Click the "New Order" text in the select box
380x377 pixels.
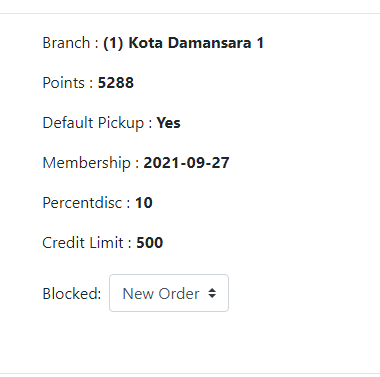coord(161,294)
